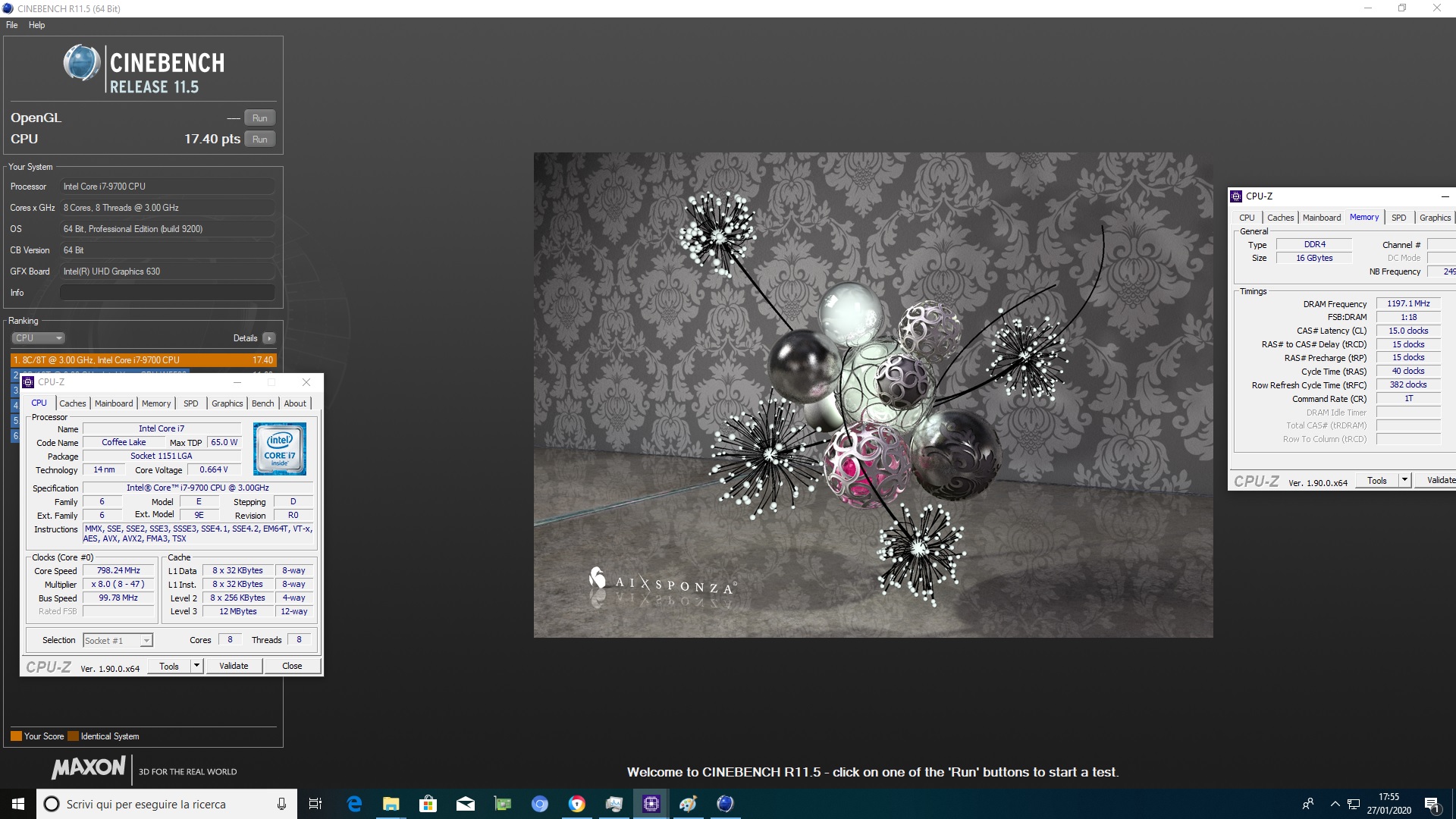The width and height of the screenshot is (1456, 819).
Task: Click Tools button in right CPU-Z
Action: click(x=1377, y=481)
